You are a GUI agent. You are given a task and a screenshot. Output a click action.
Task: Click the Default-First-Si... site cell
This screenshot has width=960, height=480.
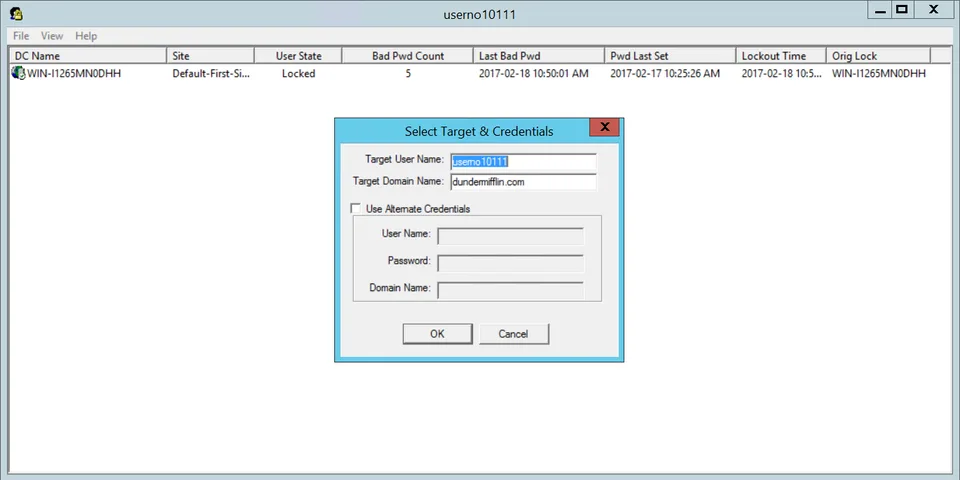click(x=211, y=73)
